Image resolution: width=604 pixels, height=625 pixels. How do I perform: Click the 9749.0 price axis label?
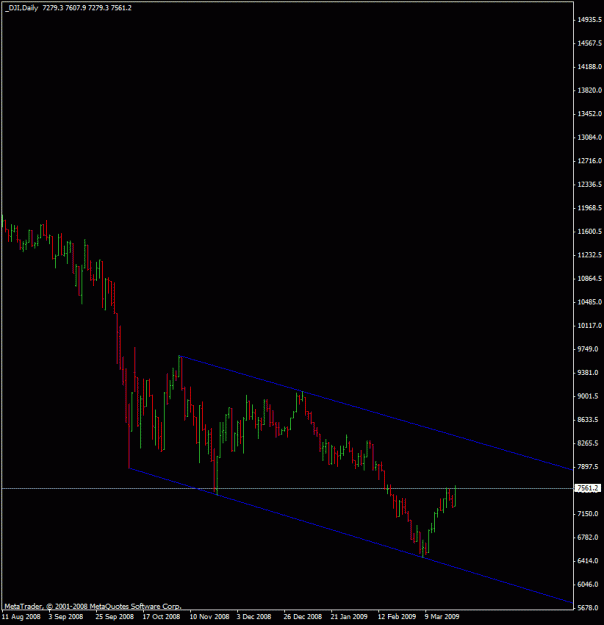588,349
